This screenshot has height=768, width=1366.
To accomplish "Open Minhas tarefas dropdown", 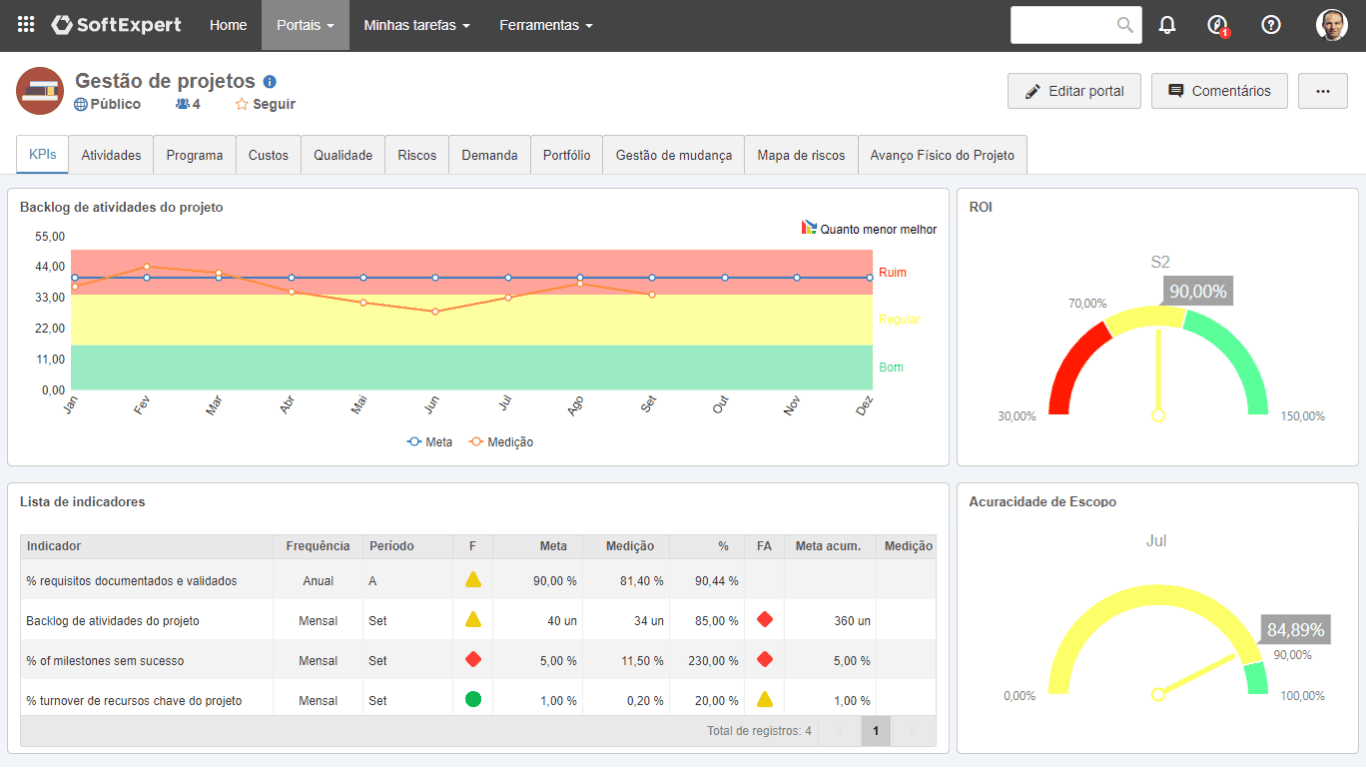I will (416, 25).
